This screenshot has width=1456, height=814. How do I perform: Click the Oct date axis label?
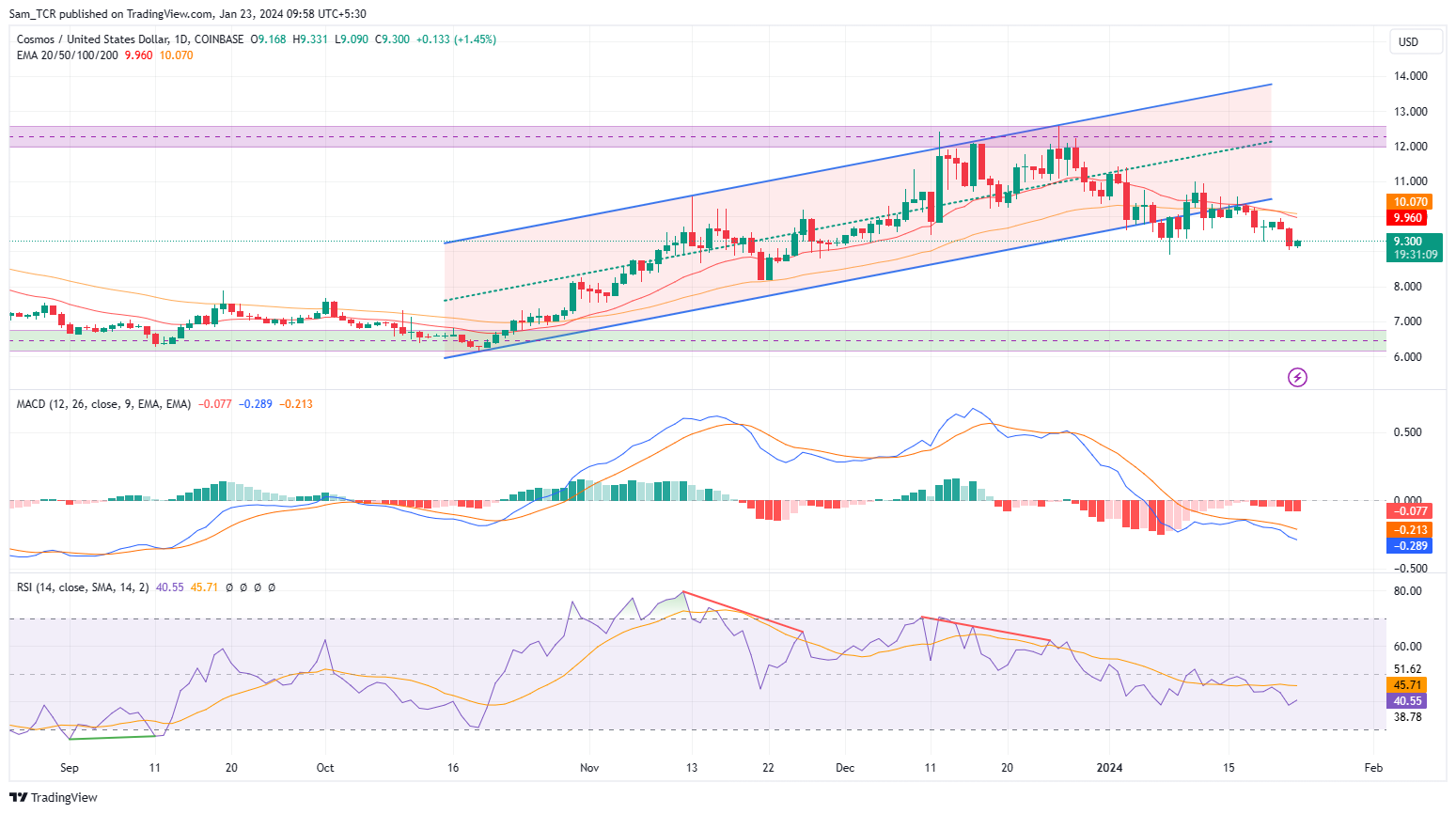tap(325, 768)
